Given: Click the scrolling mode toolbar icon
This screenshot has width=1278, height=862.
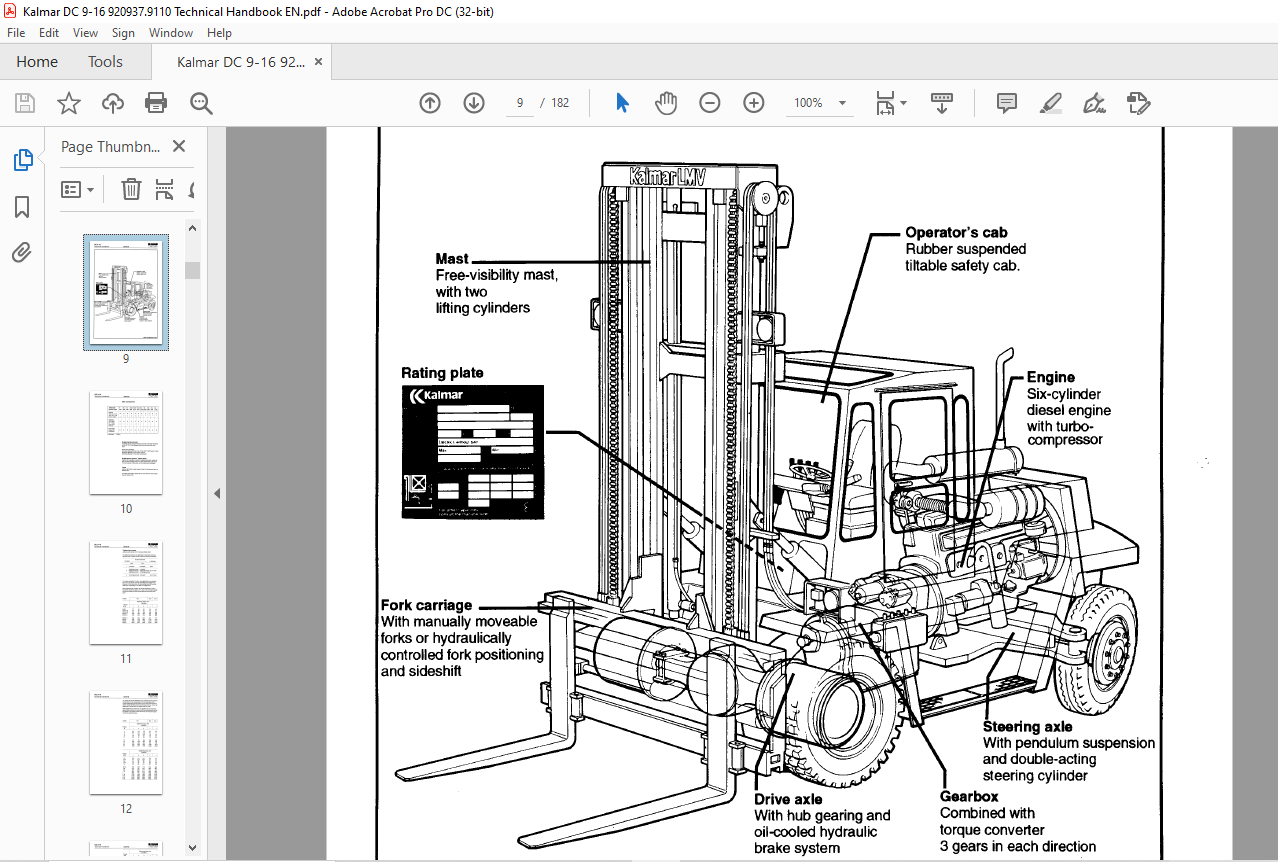Looking at the screenshot, I should pos(941,103).
